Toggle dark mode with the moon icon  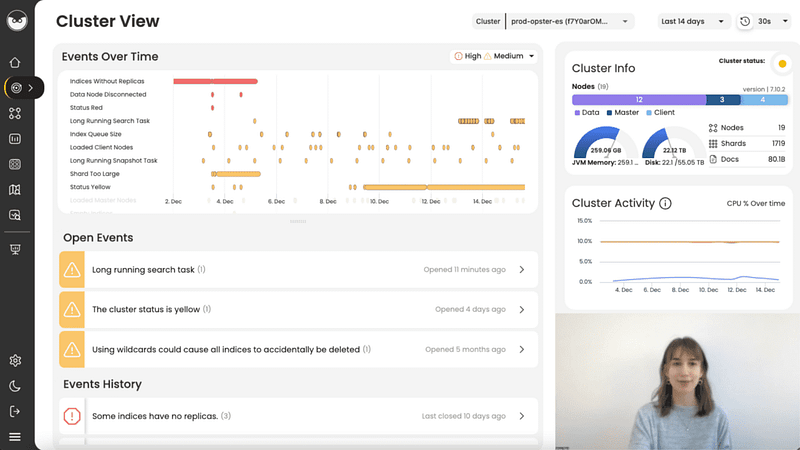tap(15, 386)
